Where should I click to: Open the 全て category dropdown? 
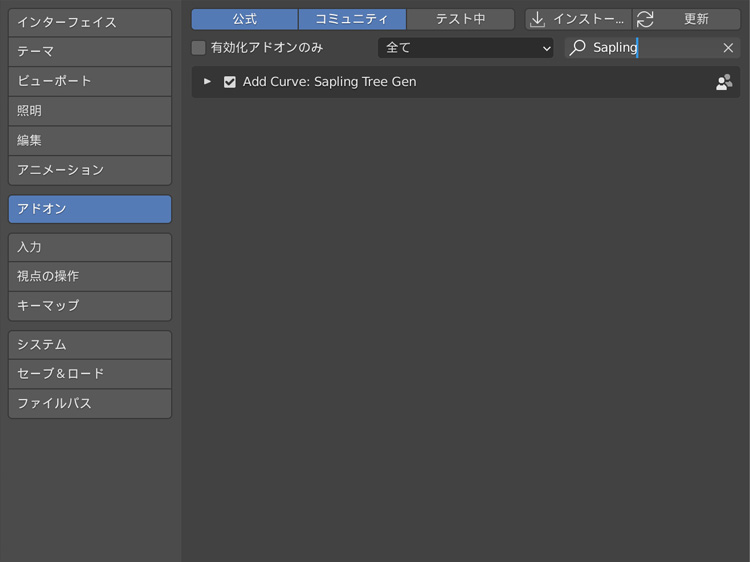(x=465, y=48)
